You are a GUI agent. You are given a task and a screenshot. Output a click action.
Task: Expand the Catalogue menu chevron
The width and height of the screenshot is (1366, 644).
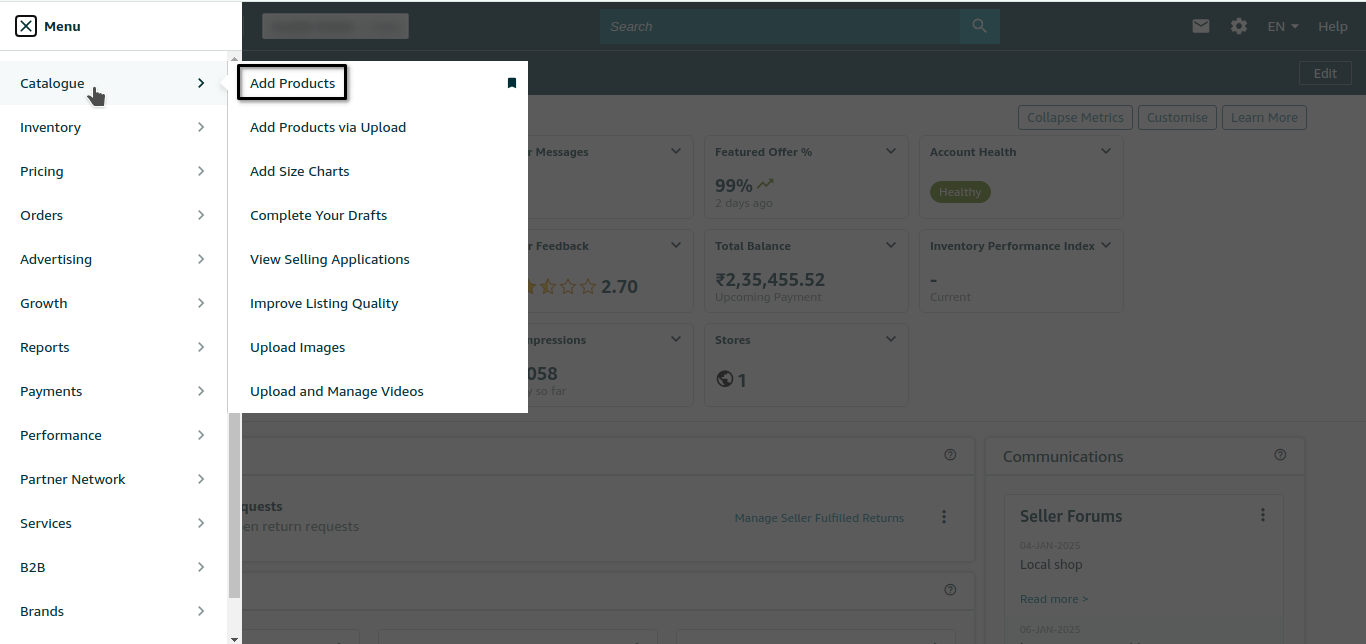click(201, 83)
